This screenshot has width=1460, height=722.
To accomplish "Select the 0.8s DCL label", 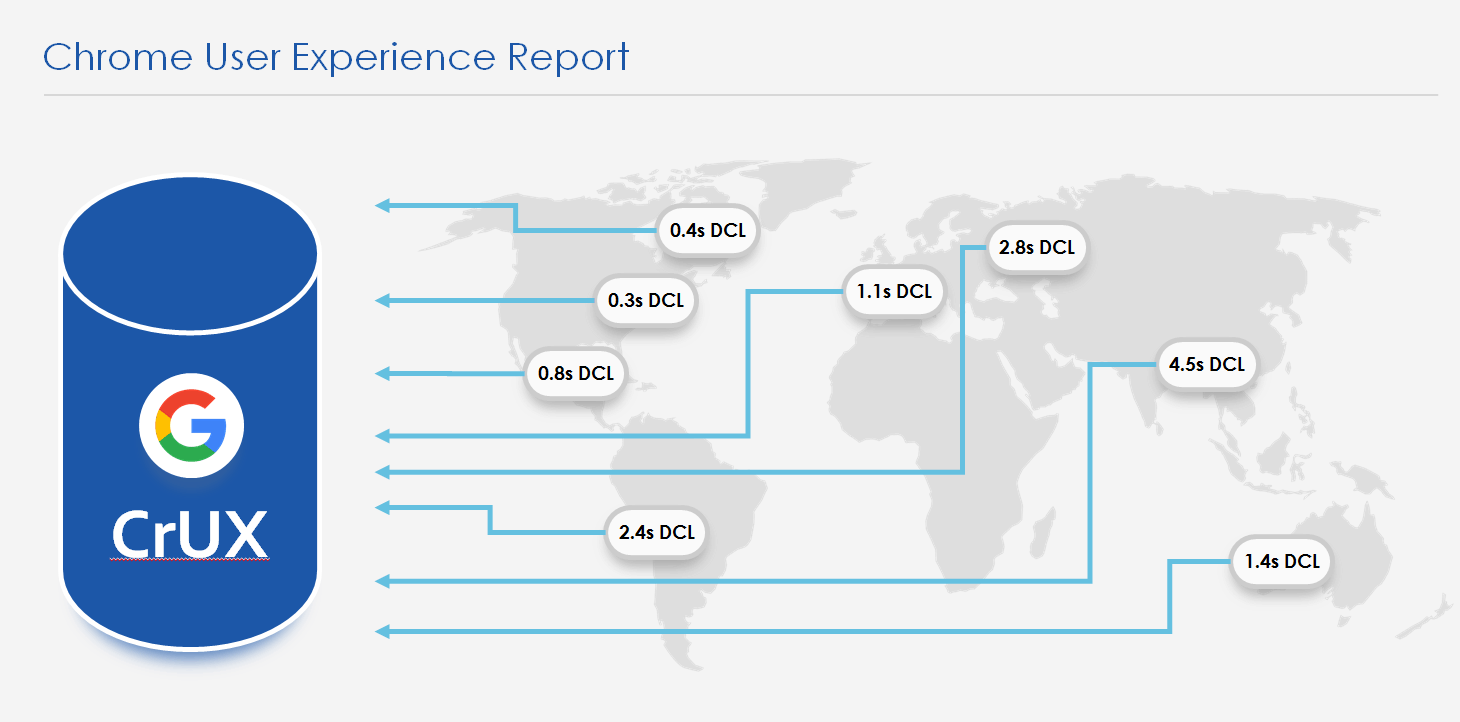I will pos(576,374).
